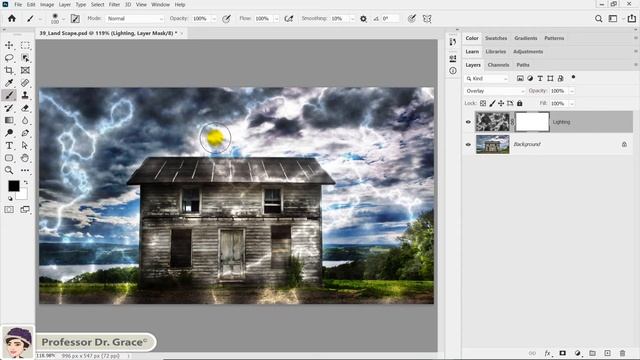Switch to the Swatches tab
Screen dimensions: 640x360
tap(496, 38)
